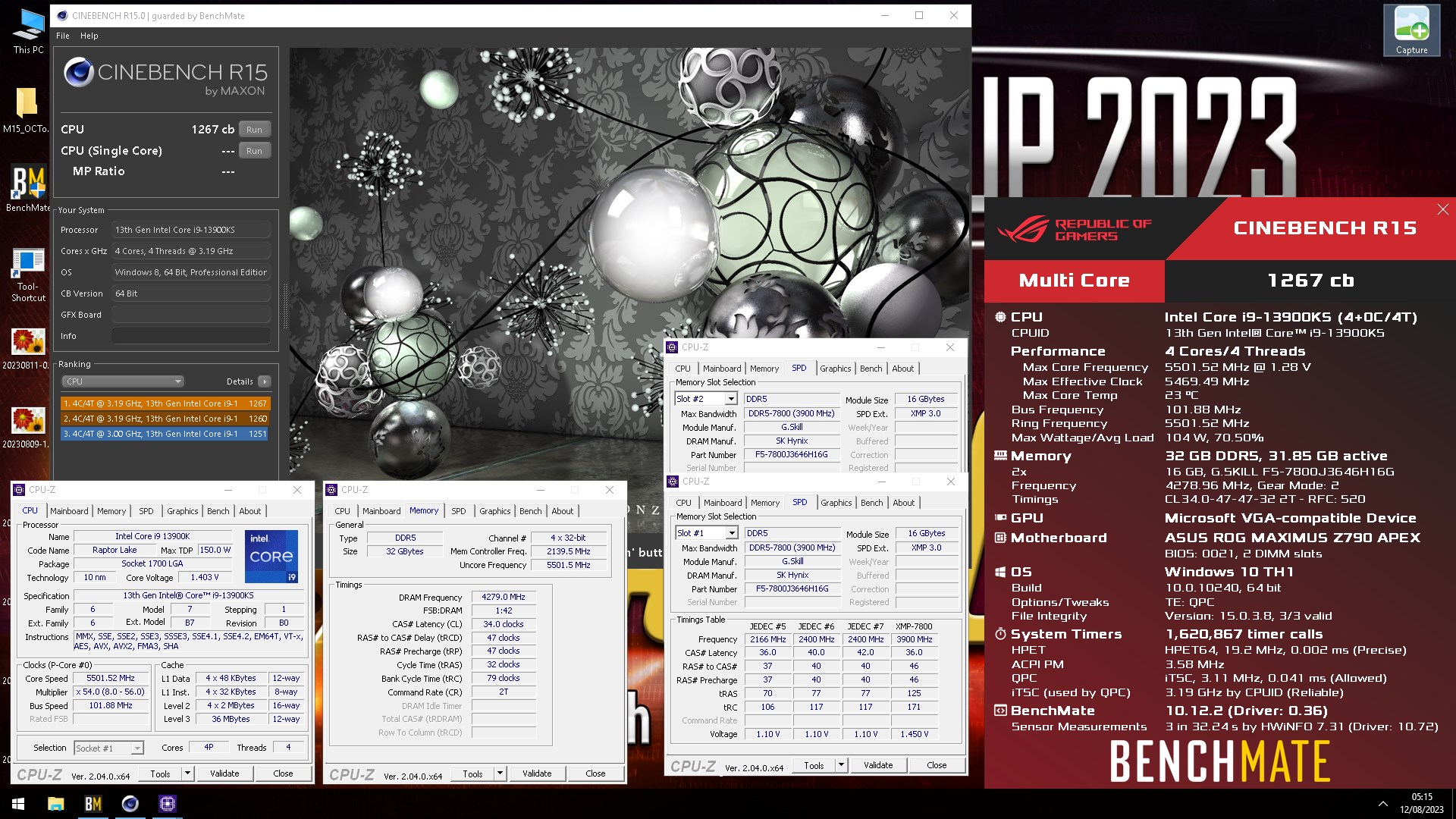The image size is (1456, 819).
Task: Open the Help menu in Cinebench
Action: pos(89,36)
